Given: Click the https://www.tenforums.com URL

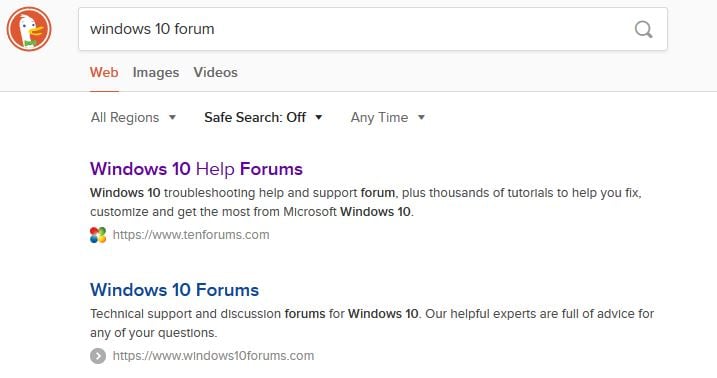Looking at the screenshot, I should click(191, 235).
